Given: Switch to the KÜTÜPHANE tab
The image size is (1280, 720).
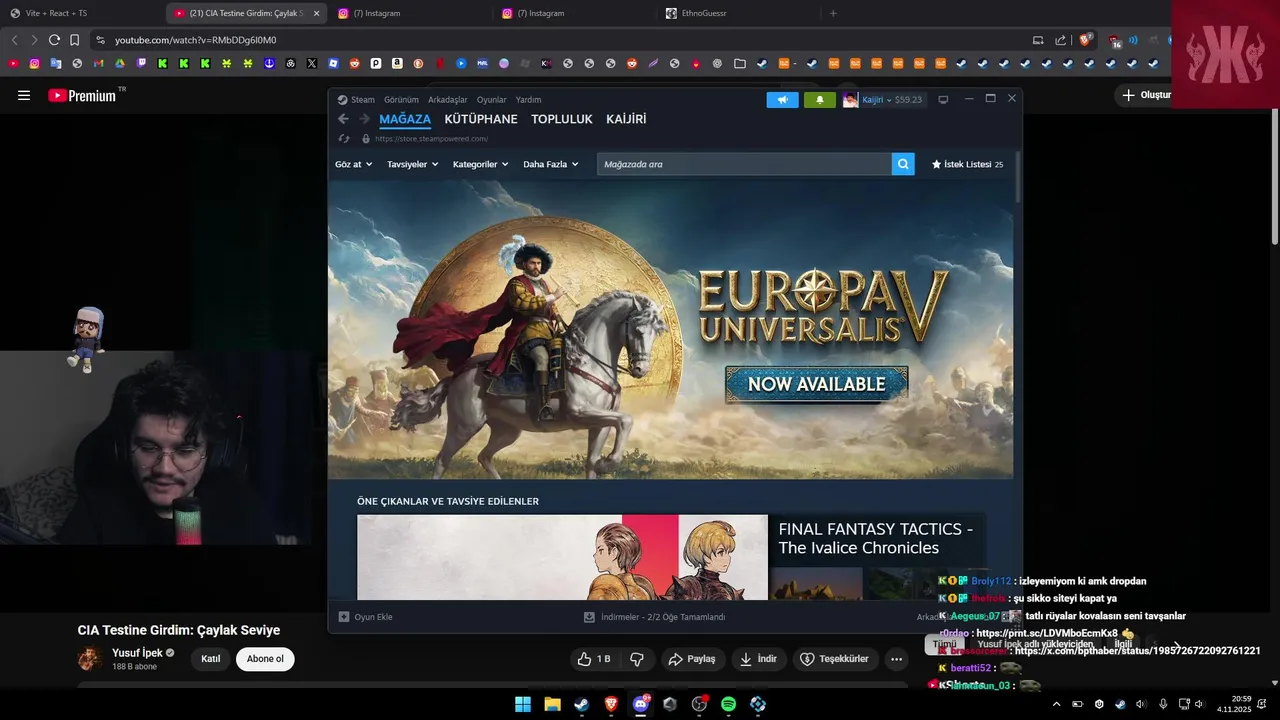Looking at the screenshot, I should [481, 119].
